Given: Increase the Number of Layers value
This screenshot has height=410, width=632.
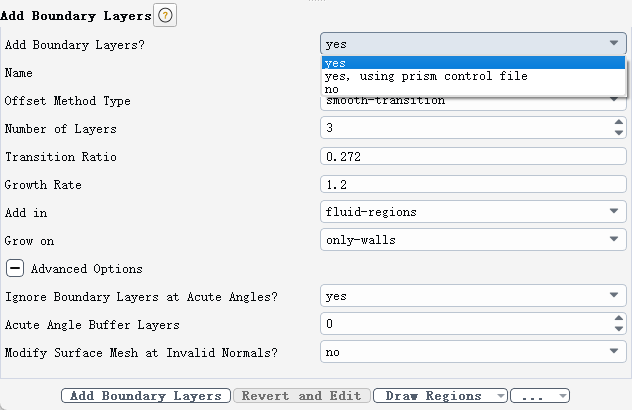Looking at the screenshot, I should point(618,124).
